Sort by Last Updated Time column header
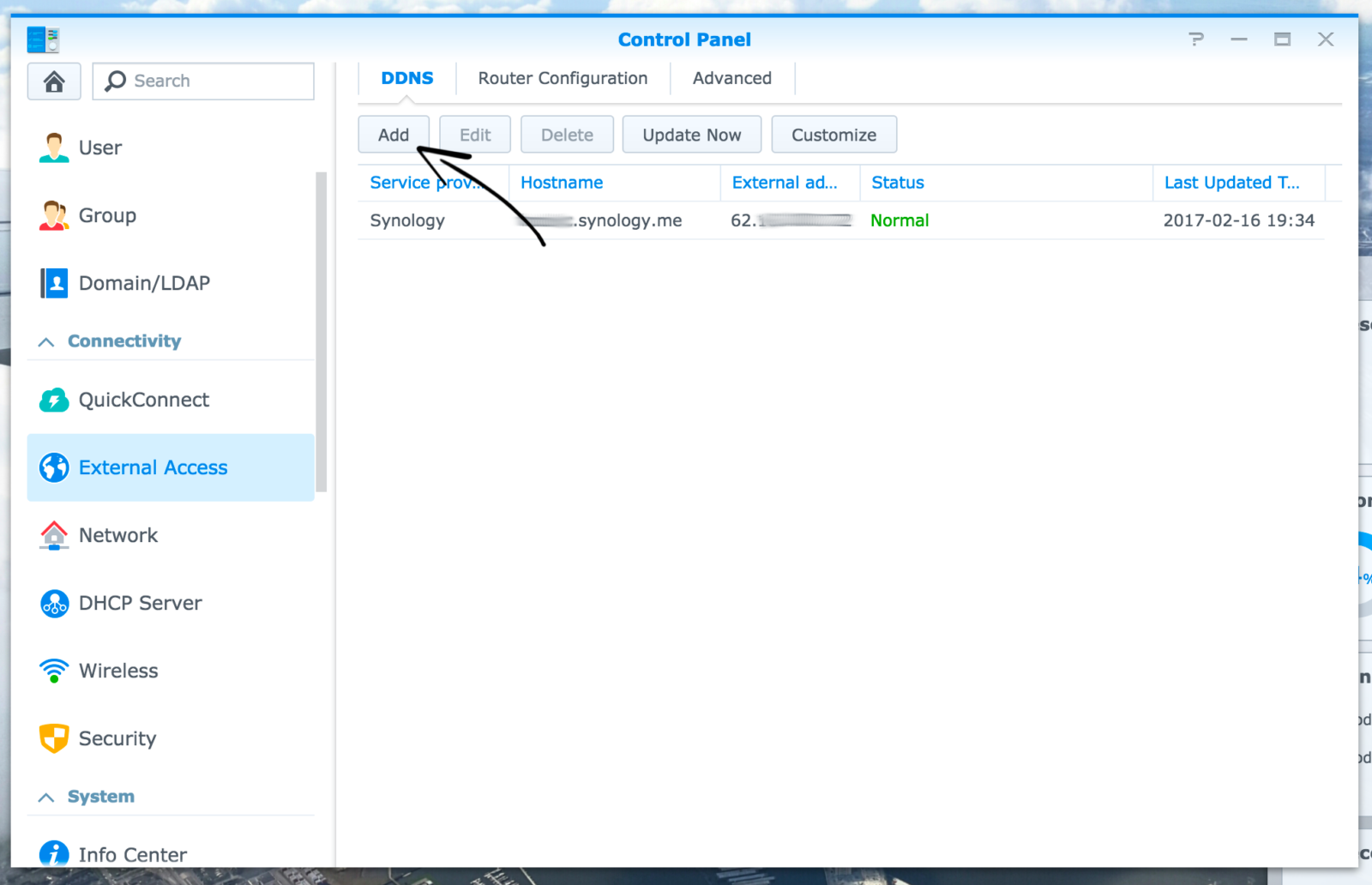The image size is (1372, 885). 1239,183
